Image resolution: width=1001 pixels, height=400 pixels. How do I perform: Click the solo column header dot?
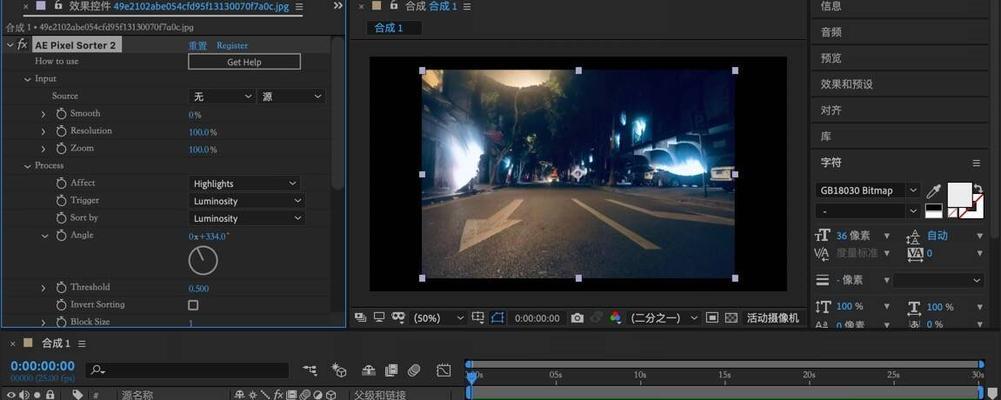(x=38, y=395)
